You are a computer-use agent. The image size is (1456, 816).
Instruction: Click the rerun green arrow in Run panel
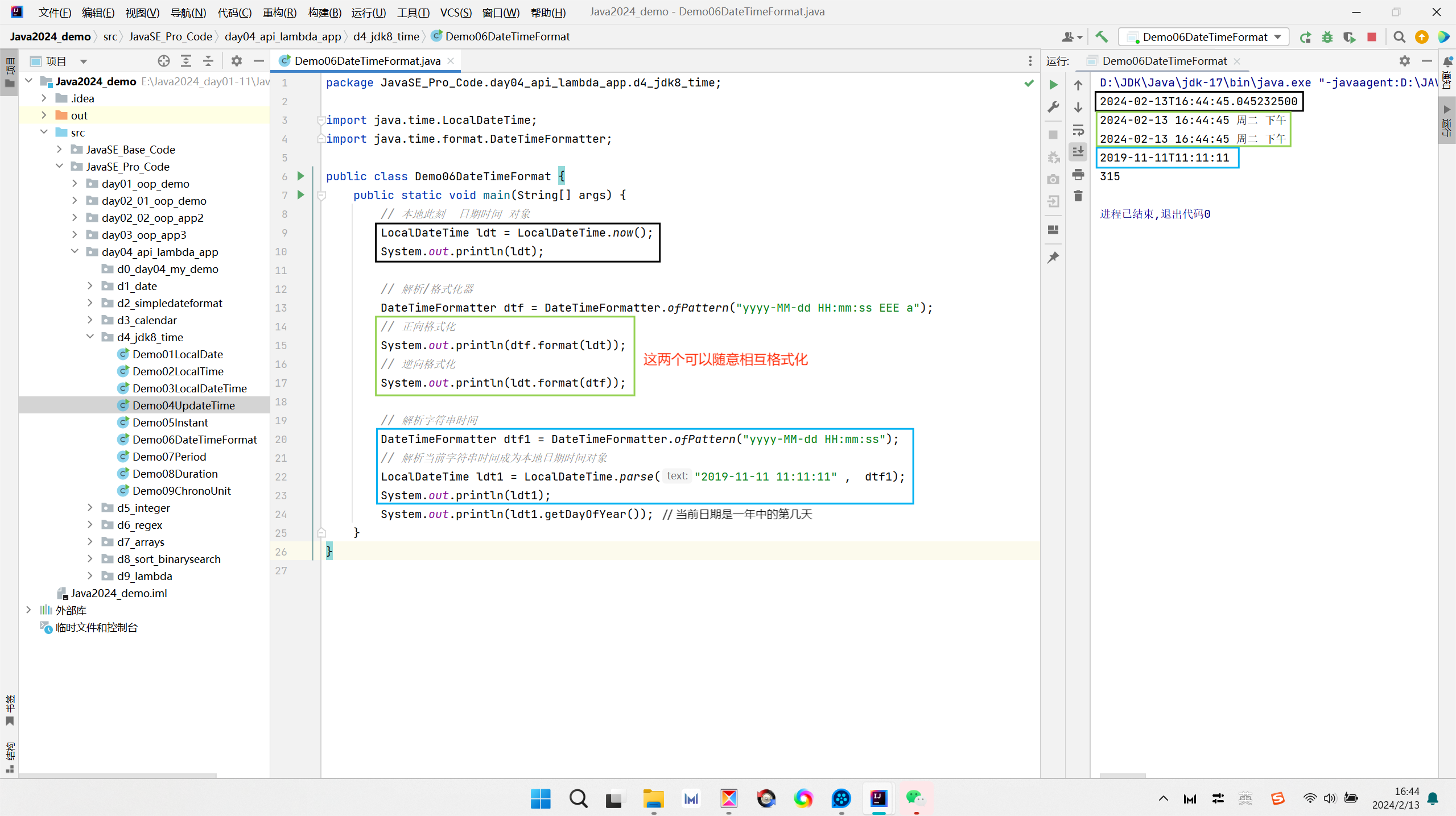[1053, 85]
